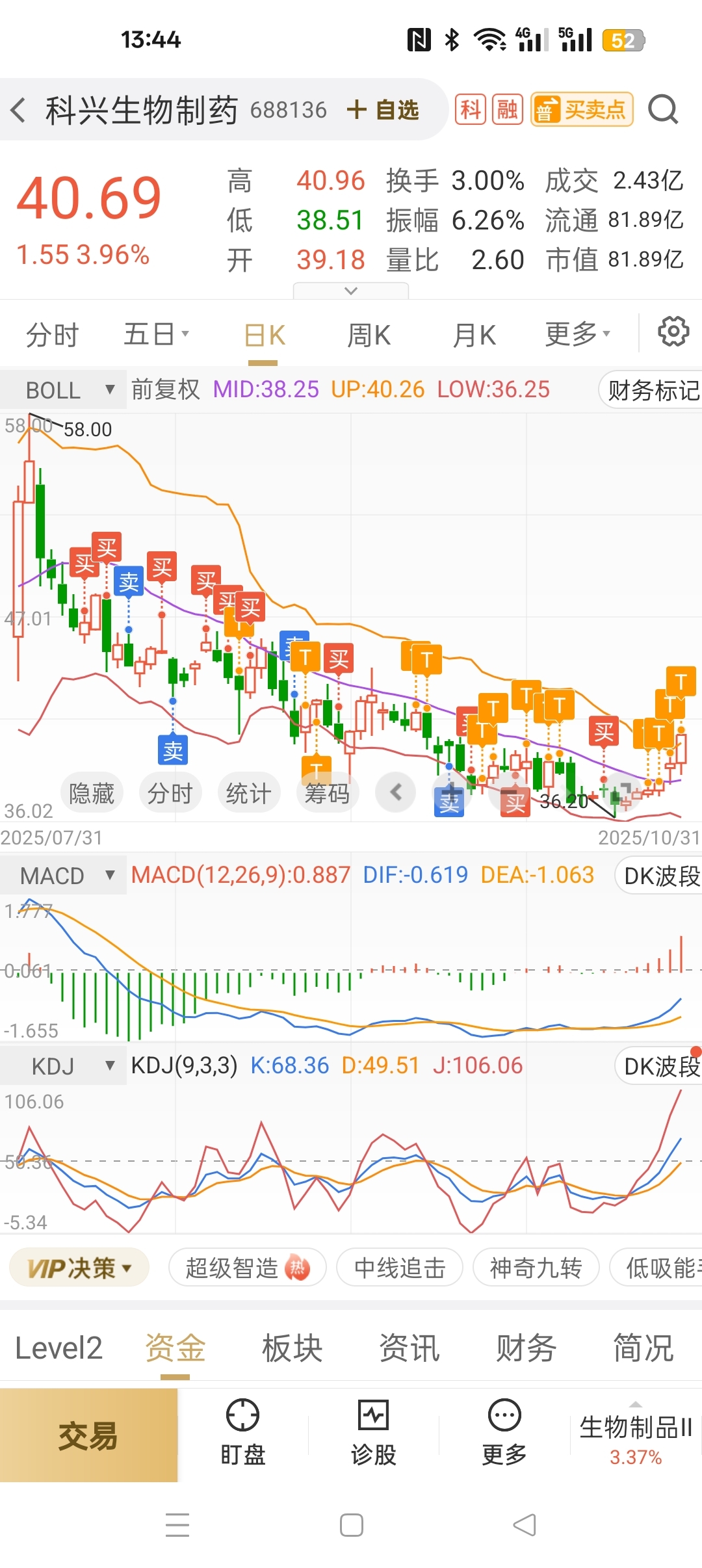Tap the 隐藏 hide markers button
The height and width of the screenshot is (1568, 702).
(x=92, y=793)
